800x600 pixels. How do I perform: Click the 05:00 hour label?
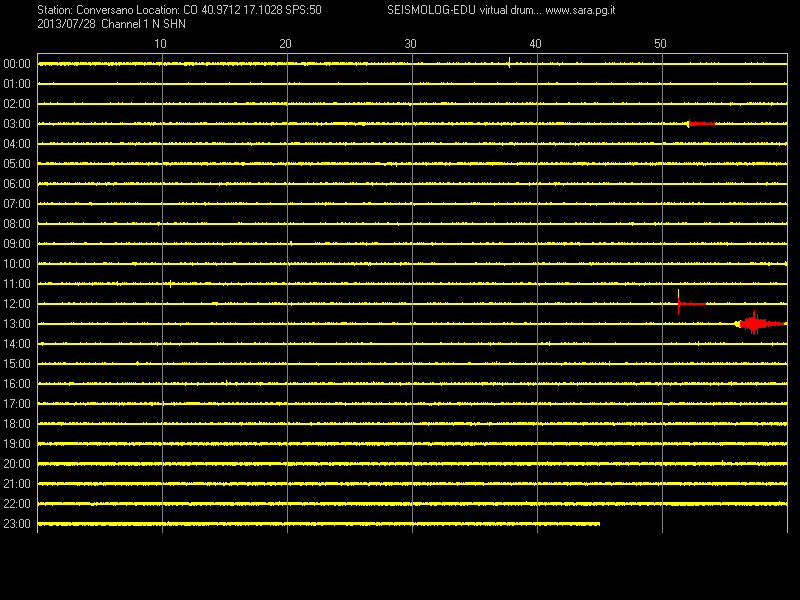point(17,164)
